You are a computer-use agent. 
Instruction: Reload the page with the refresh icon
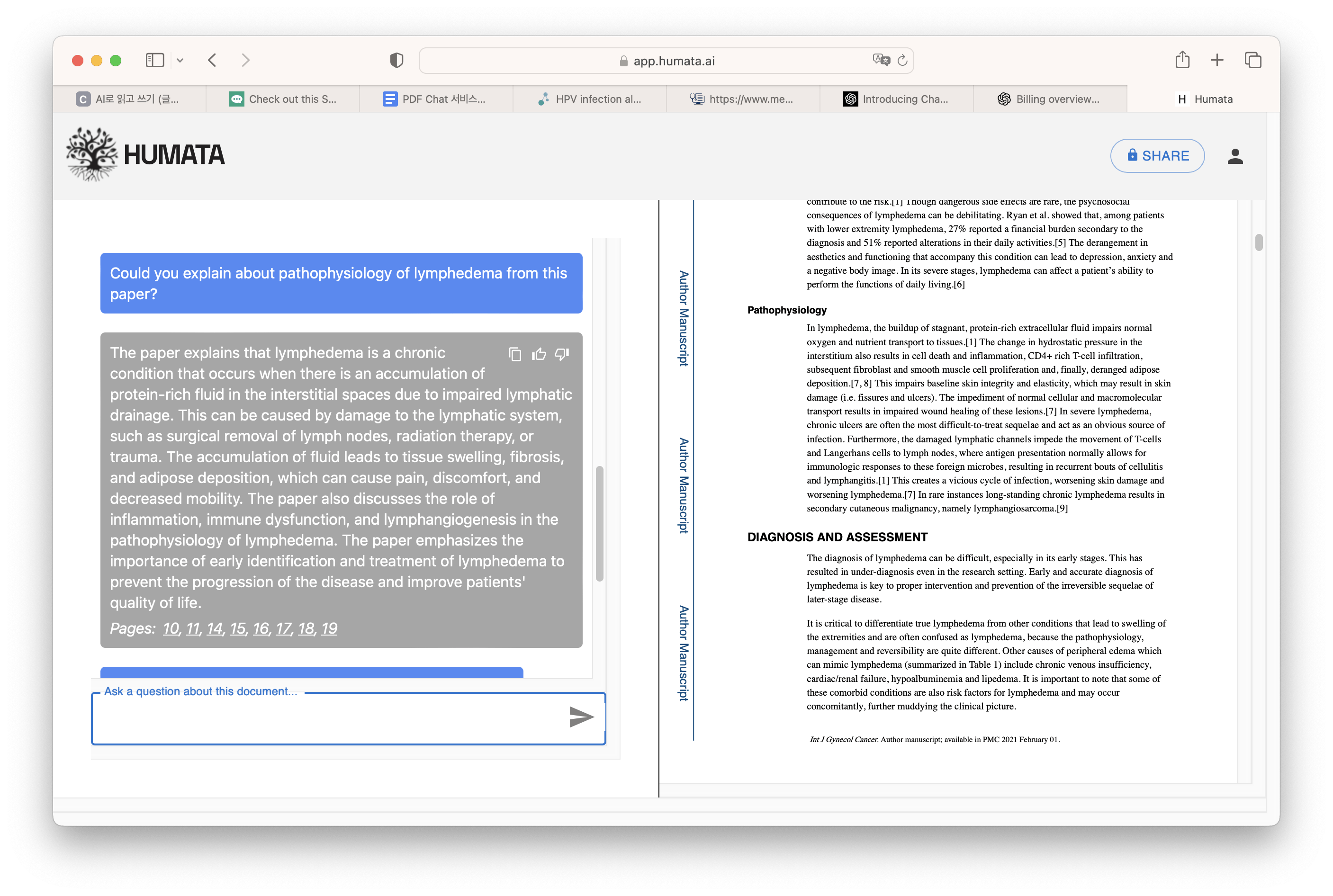(x=902, y=60)
